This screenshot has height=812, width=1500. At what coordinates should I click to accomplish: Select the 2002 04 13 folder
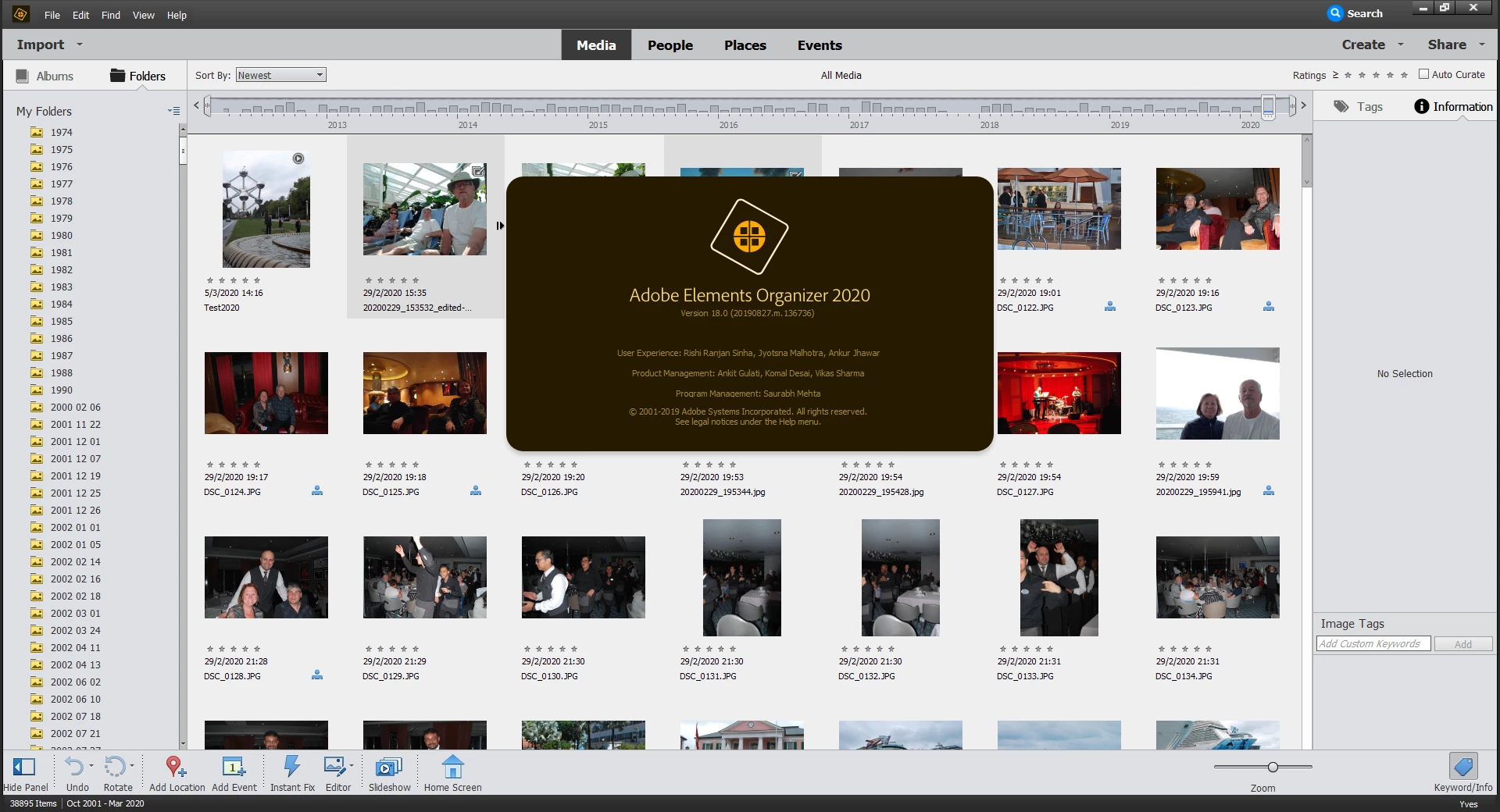tap(76, 664)
